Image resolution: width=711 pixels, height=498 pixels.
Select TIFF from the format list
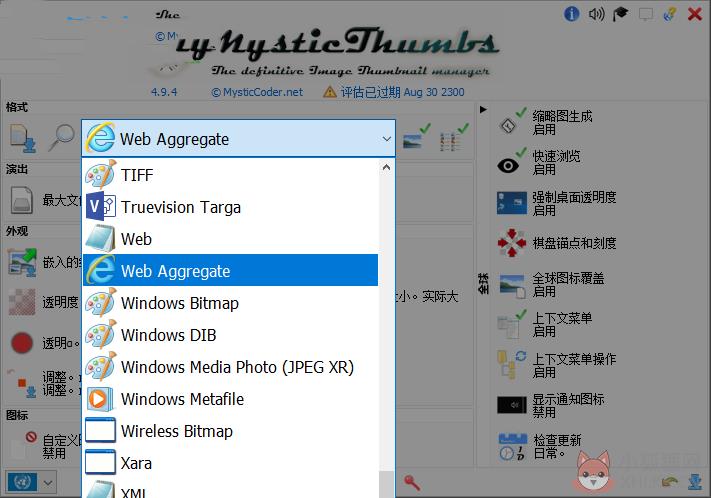(231, 175)
